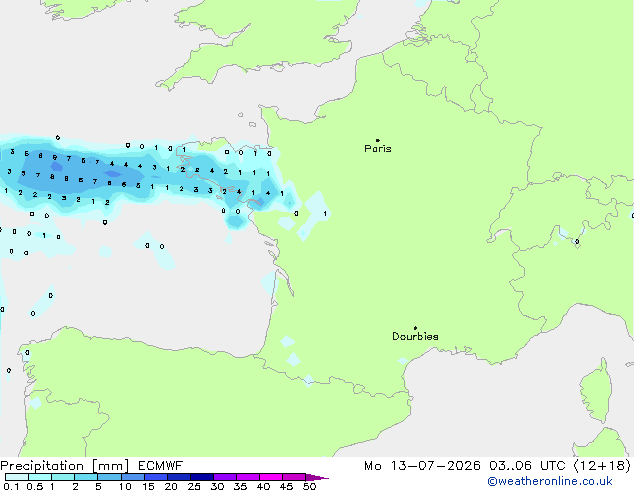Pick the 25–30 mm dark navy swatch
Viewport: 634px width, 490px height.
coord(202,477)
